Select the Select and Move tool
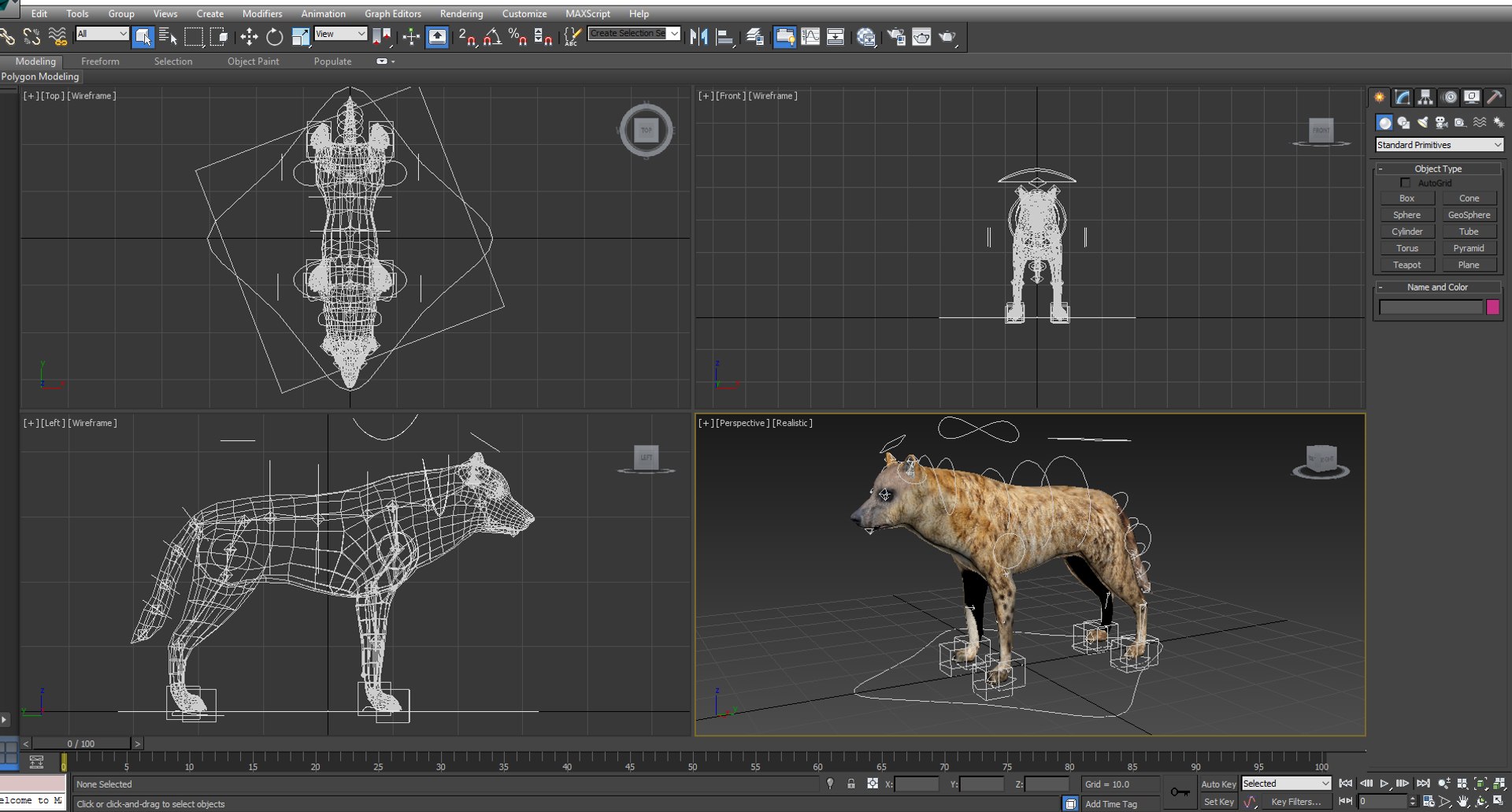The image size is (1512, 812). click(x=249, y=36)
